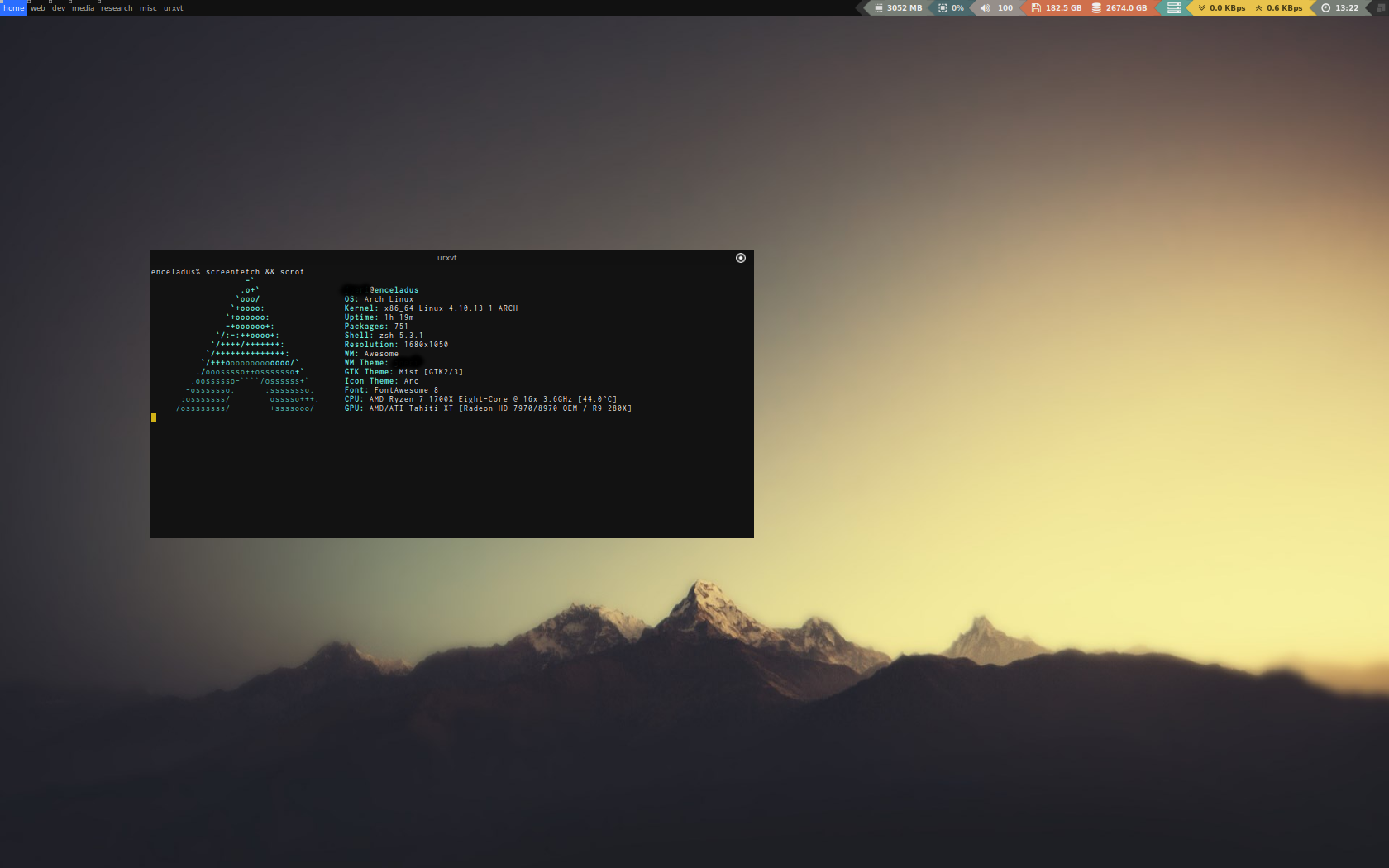Click the 'GTK Theme: Mist' line

click(403, 372)
